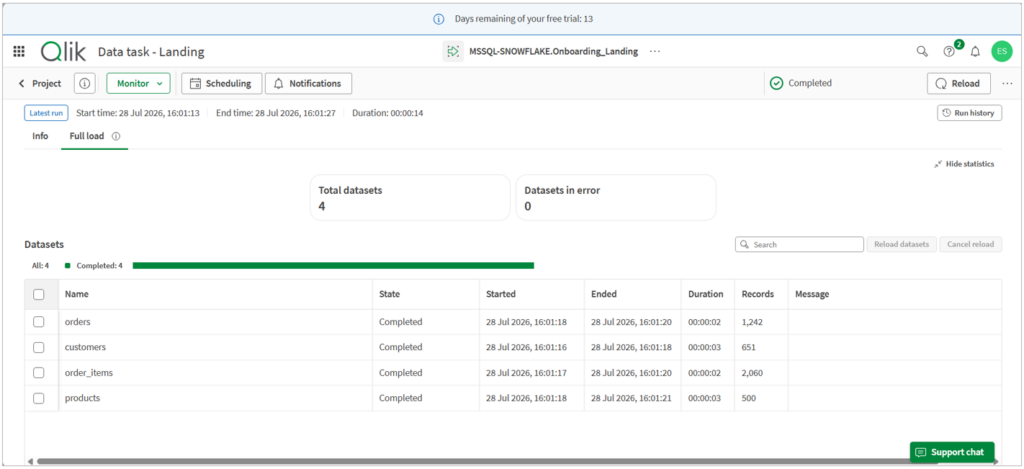Open the apps grid launcher icon

pyautogui.click(x=19, y=52)
